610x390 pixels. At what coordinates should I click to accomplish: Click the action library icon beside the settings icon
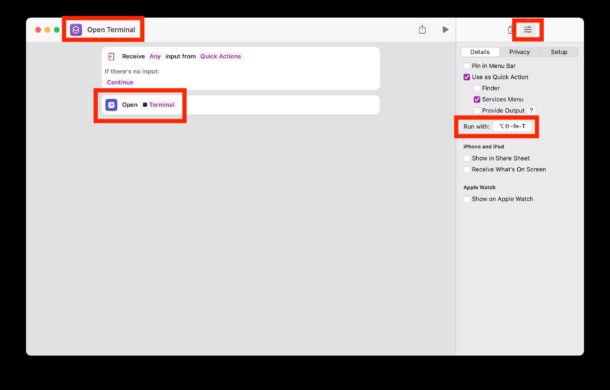click(511, 30)
